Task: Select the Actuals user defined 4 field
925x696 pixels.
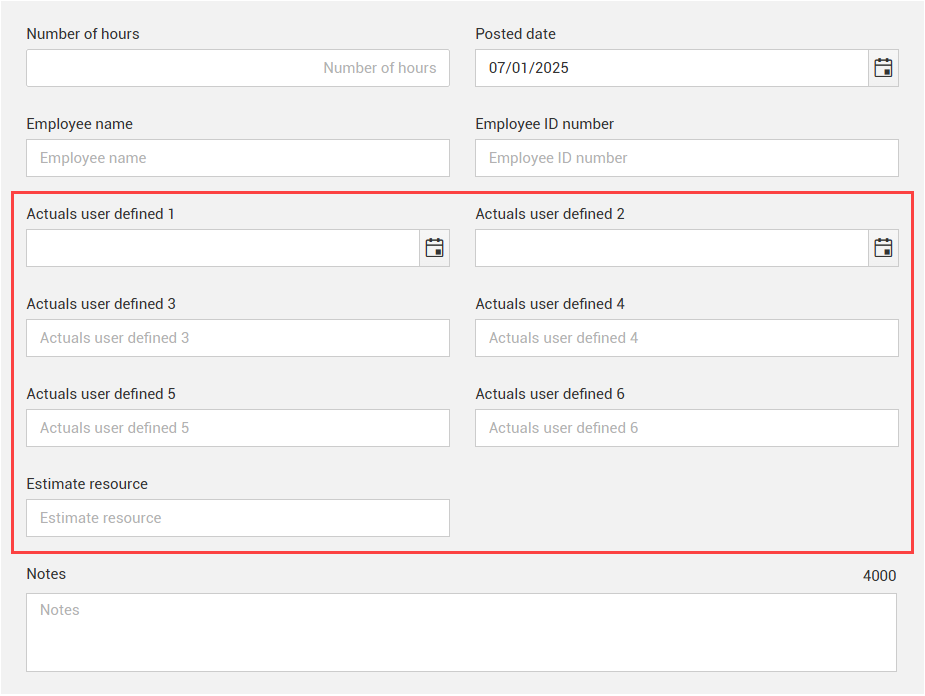Action: click(686, 338)
